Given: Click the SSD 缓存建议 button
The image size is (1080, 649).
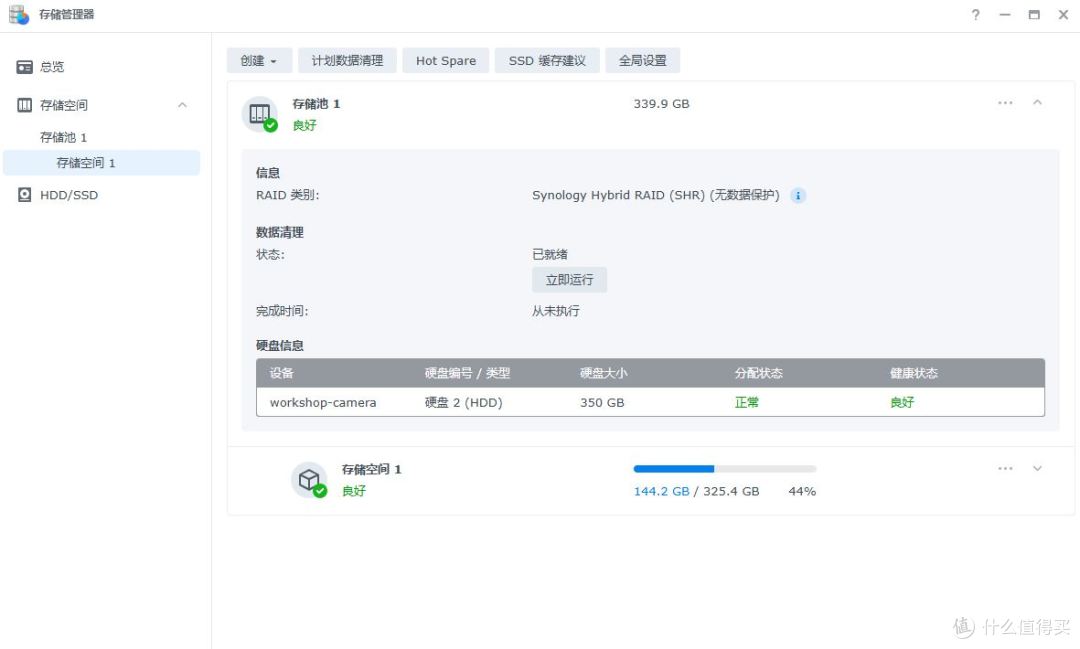Looking at the screenshot, I should click(x=547, y=61).
